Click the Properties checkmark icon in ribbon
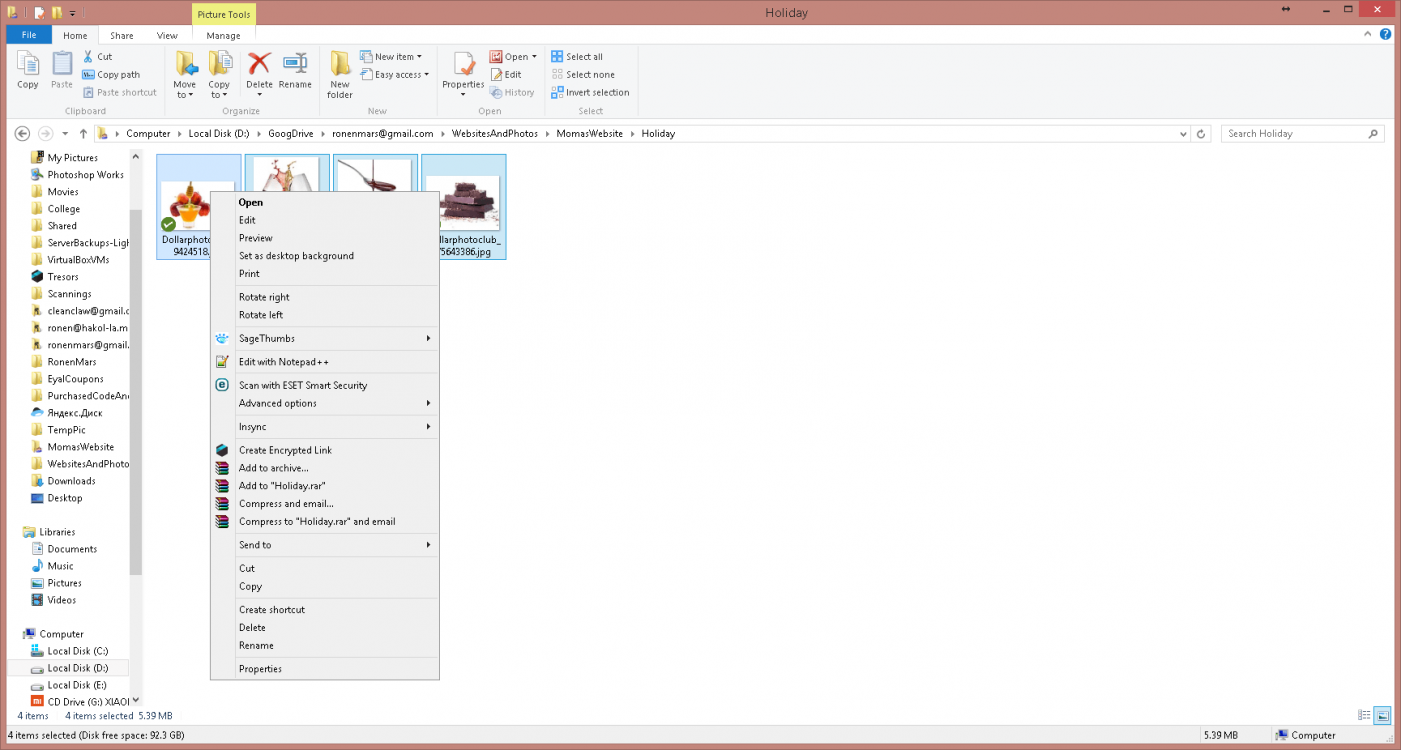Viewport: 1401px width, 750px height. click(464, 64)
